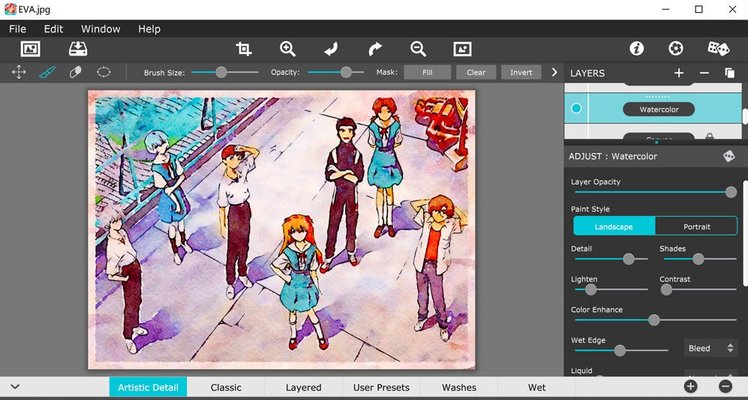
Task: Click the mask Clear button
Action: click(x=476, y=72)
